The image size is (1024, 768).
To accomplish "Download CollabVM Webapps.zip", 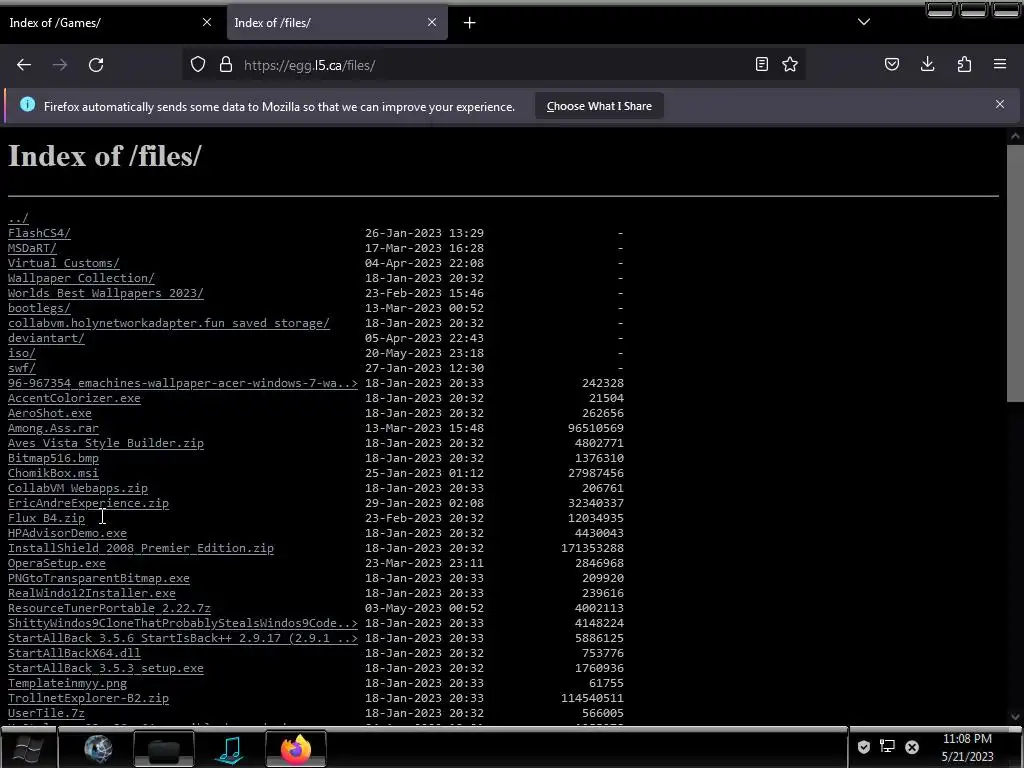I will point(78,488).
